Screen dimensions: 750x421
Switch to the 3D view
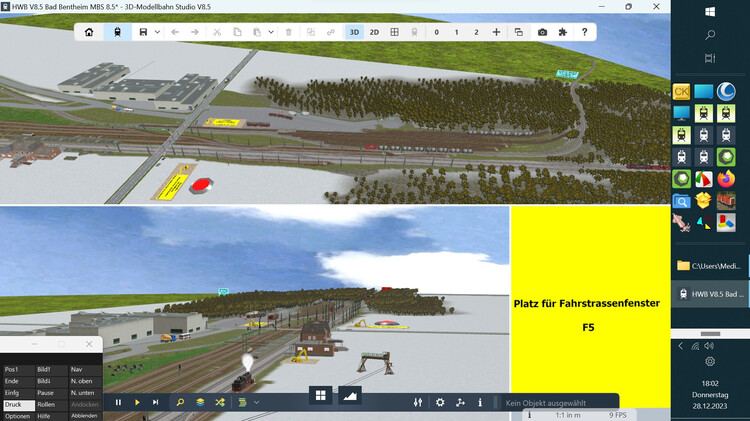tap(354, 32)
